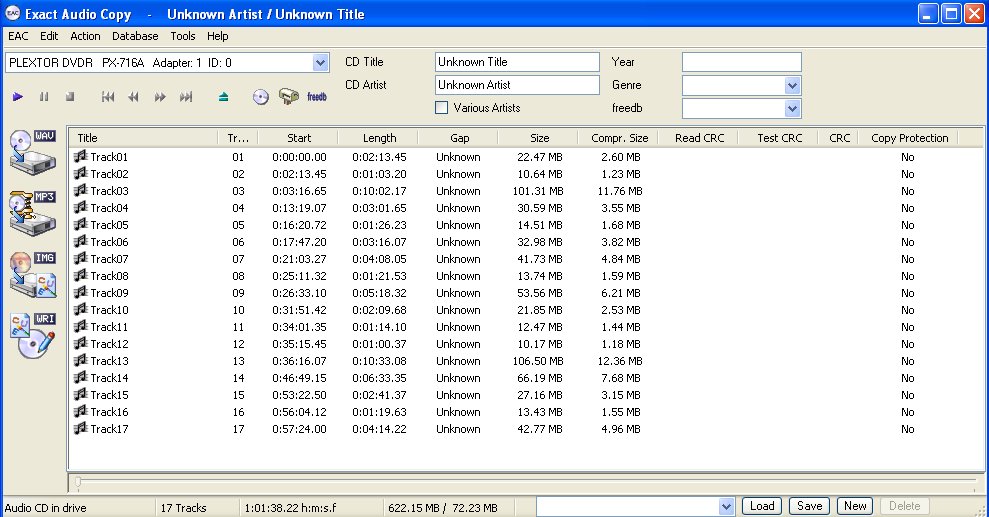The width and height of the screenshot is (989, 517).
Task: Copy tracks uncompressed with WAV icon
Action: click(x=33, y=152)
